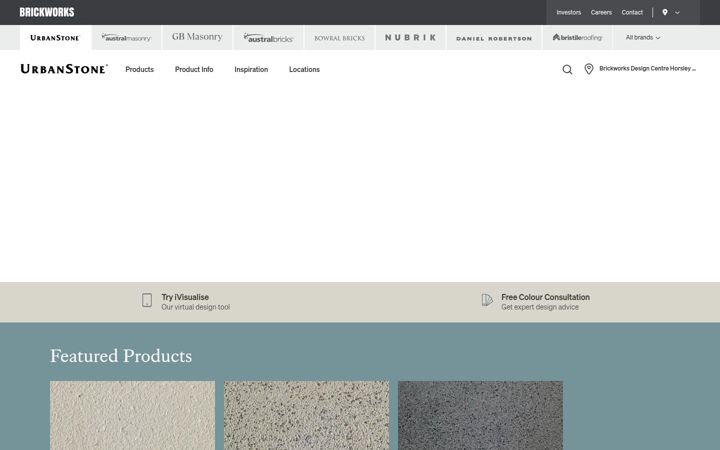Click the Free Colour Consultation heading
720x450 pixels.
(x=546, y=297)
